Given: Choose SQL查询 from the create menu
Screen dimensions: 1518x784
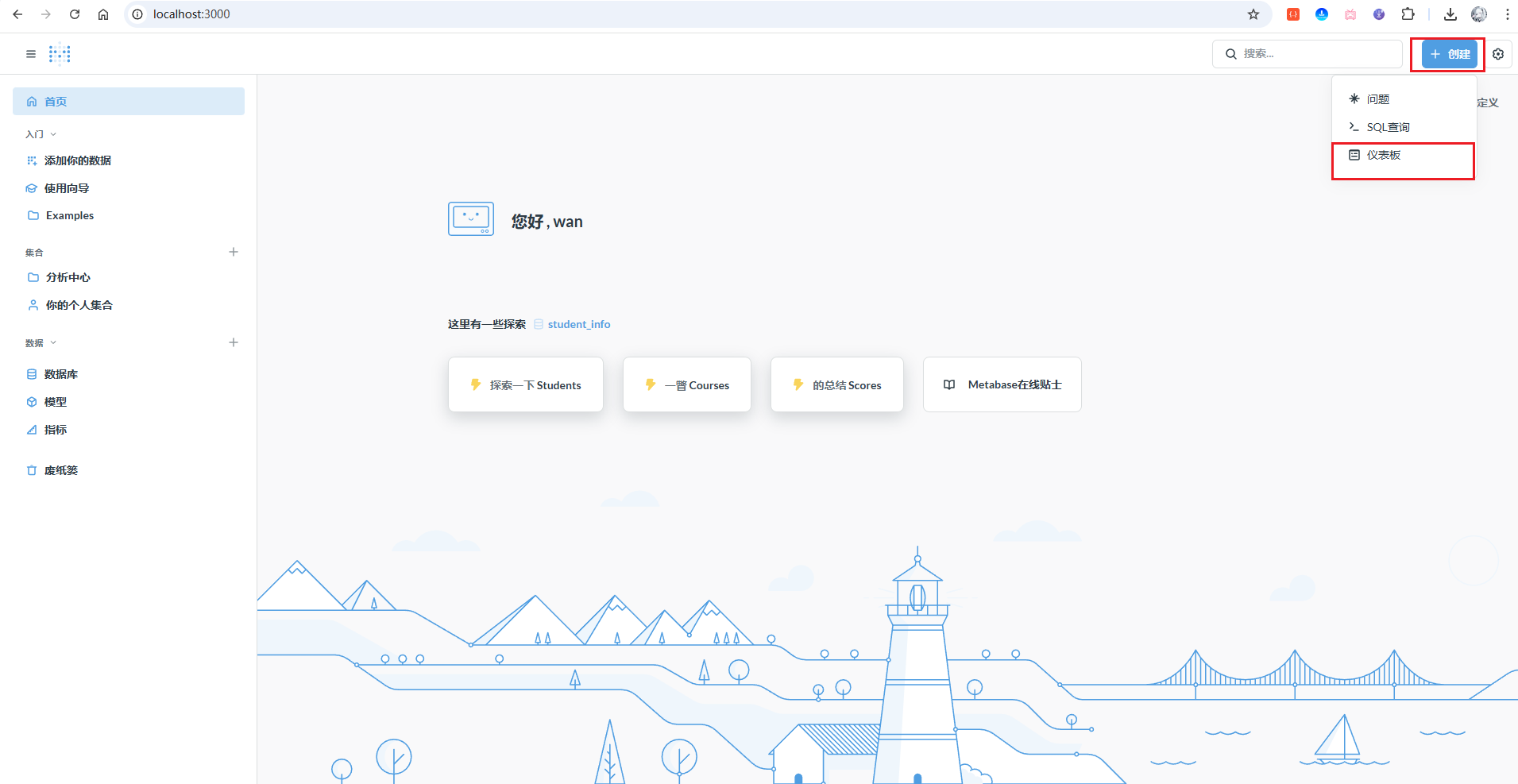Looking at the screenshot, I should pyautogui.click(x=1387, y=127).
